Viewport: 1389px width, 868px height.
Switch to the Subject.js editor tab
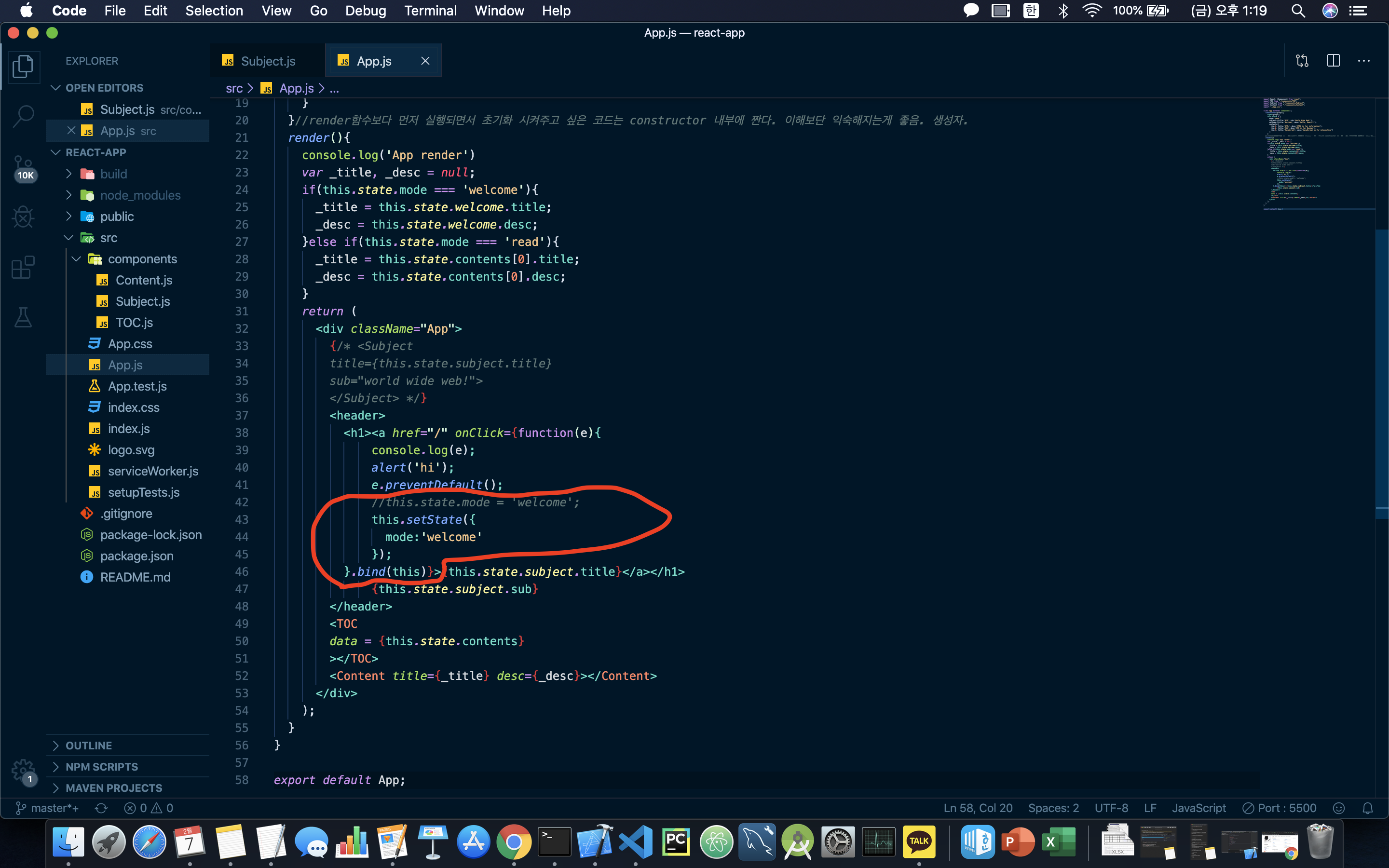pos(268,61)
